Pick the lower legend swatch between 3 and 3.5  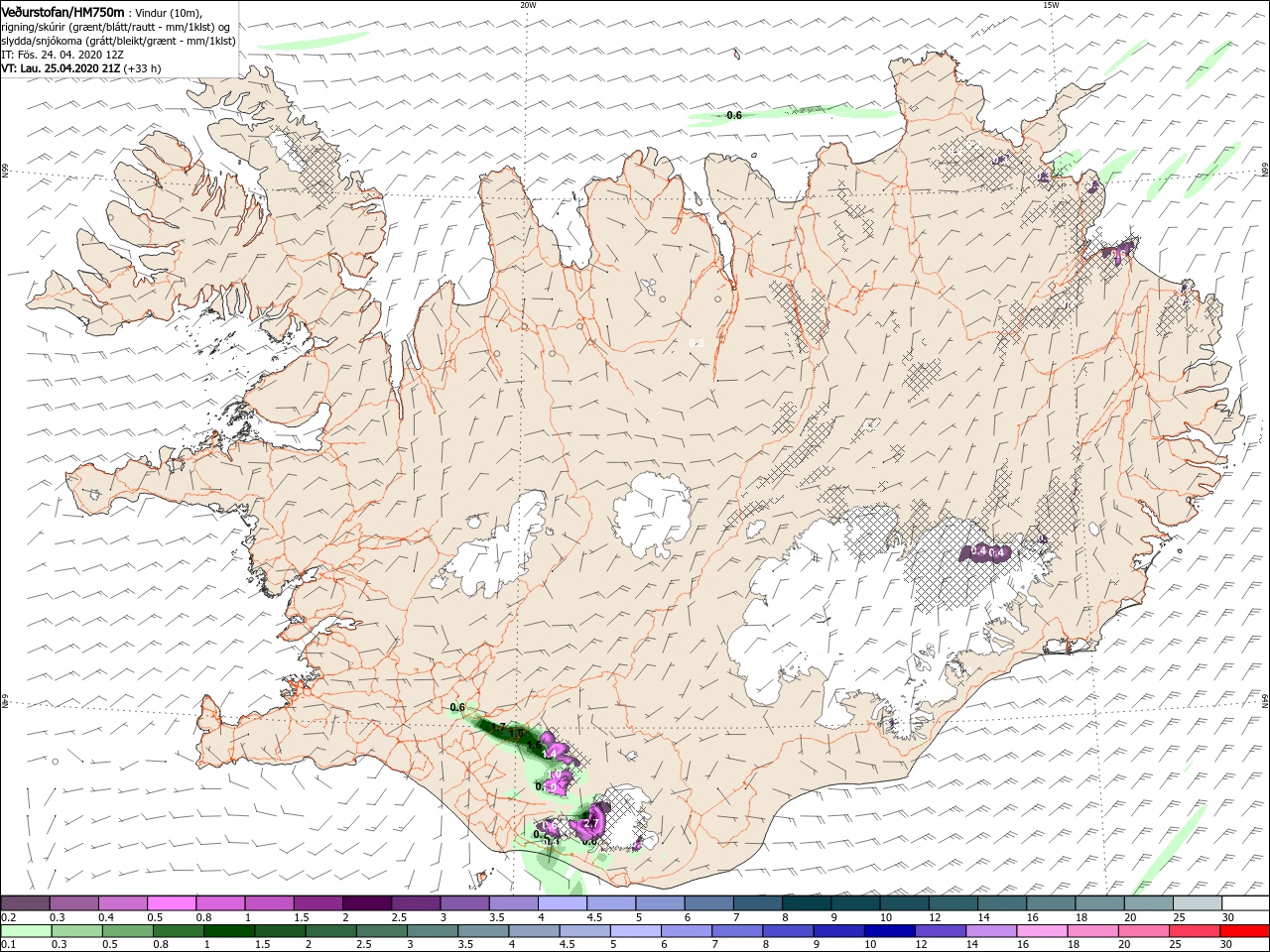click(x=431, y=931)
